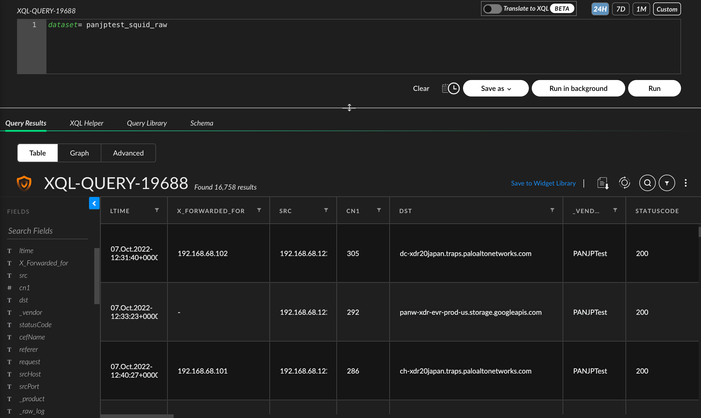Open the Query Library tab
The height and width of the screenshot is (418, 701).
click(x=146, y=123)
